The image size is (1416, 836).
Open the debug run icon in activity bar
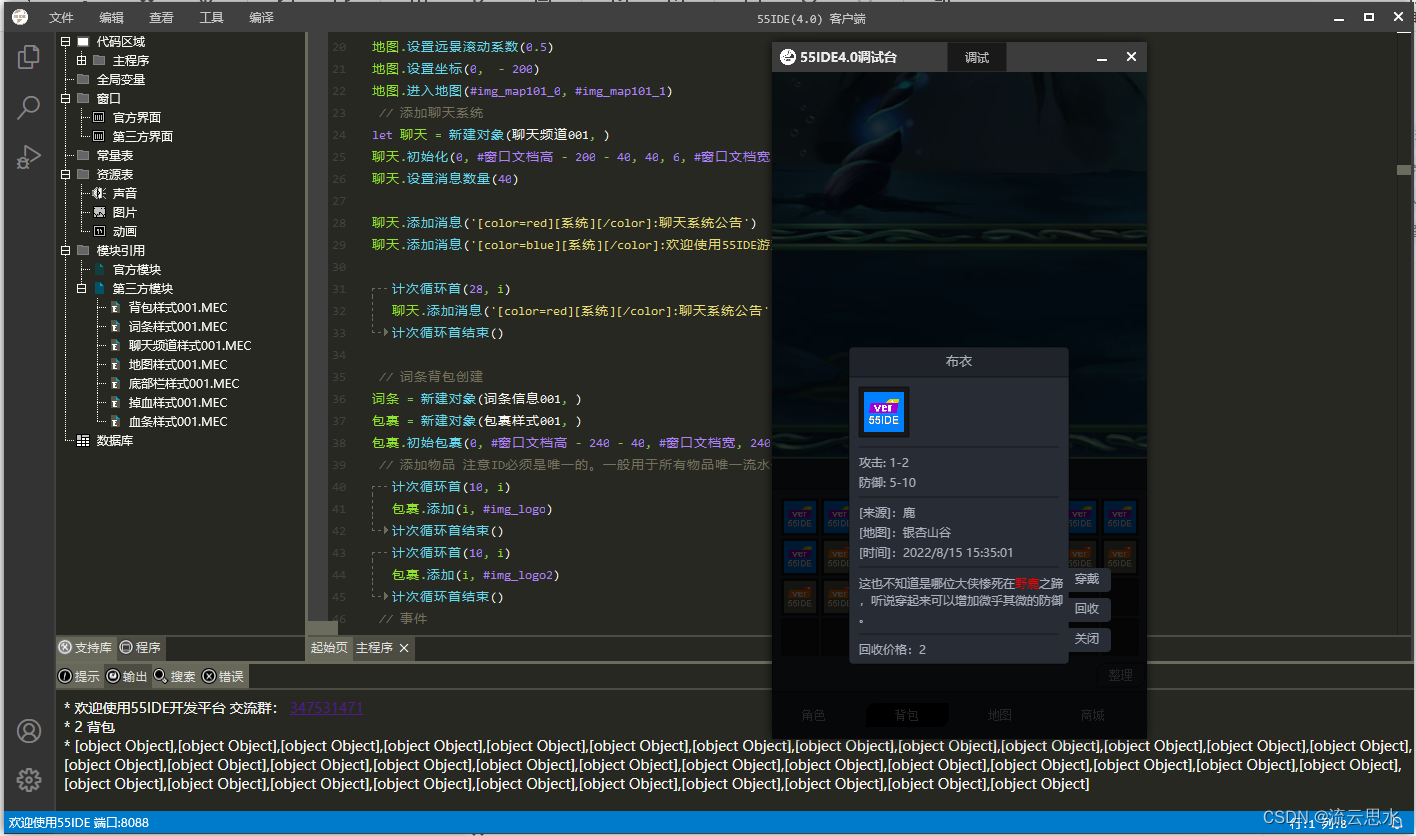(28, 157)
